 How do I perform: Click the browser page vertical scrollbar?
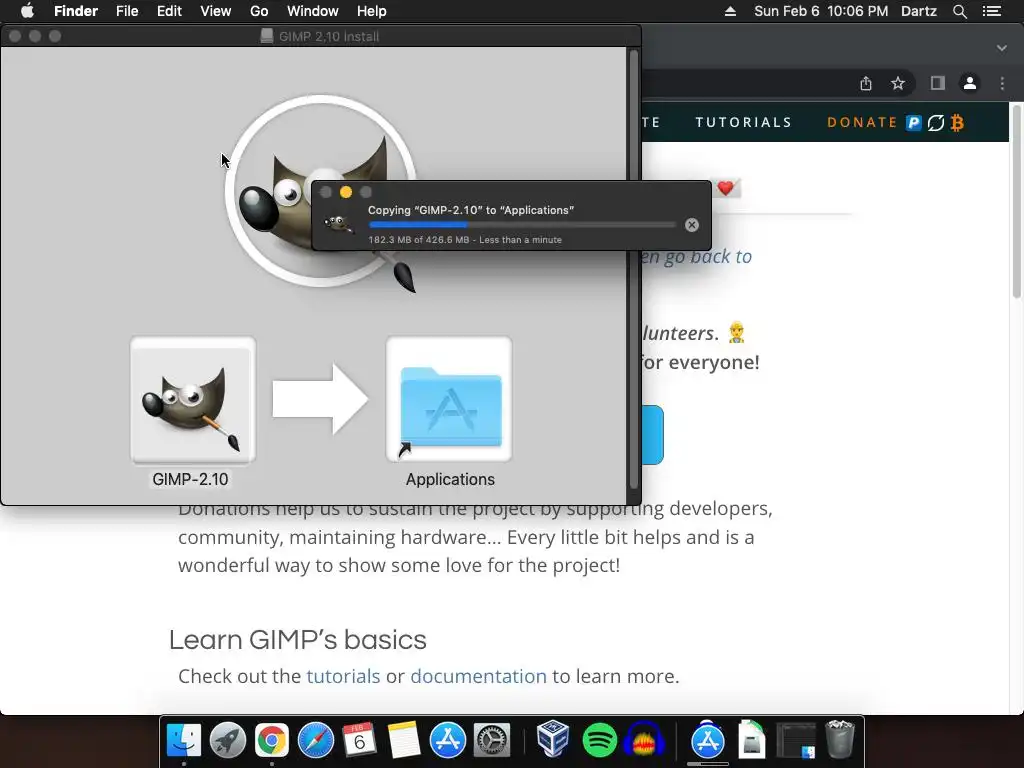coord(1017,201)
